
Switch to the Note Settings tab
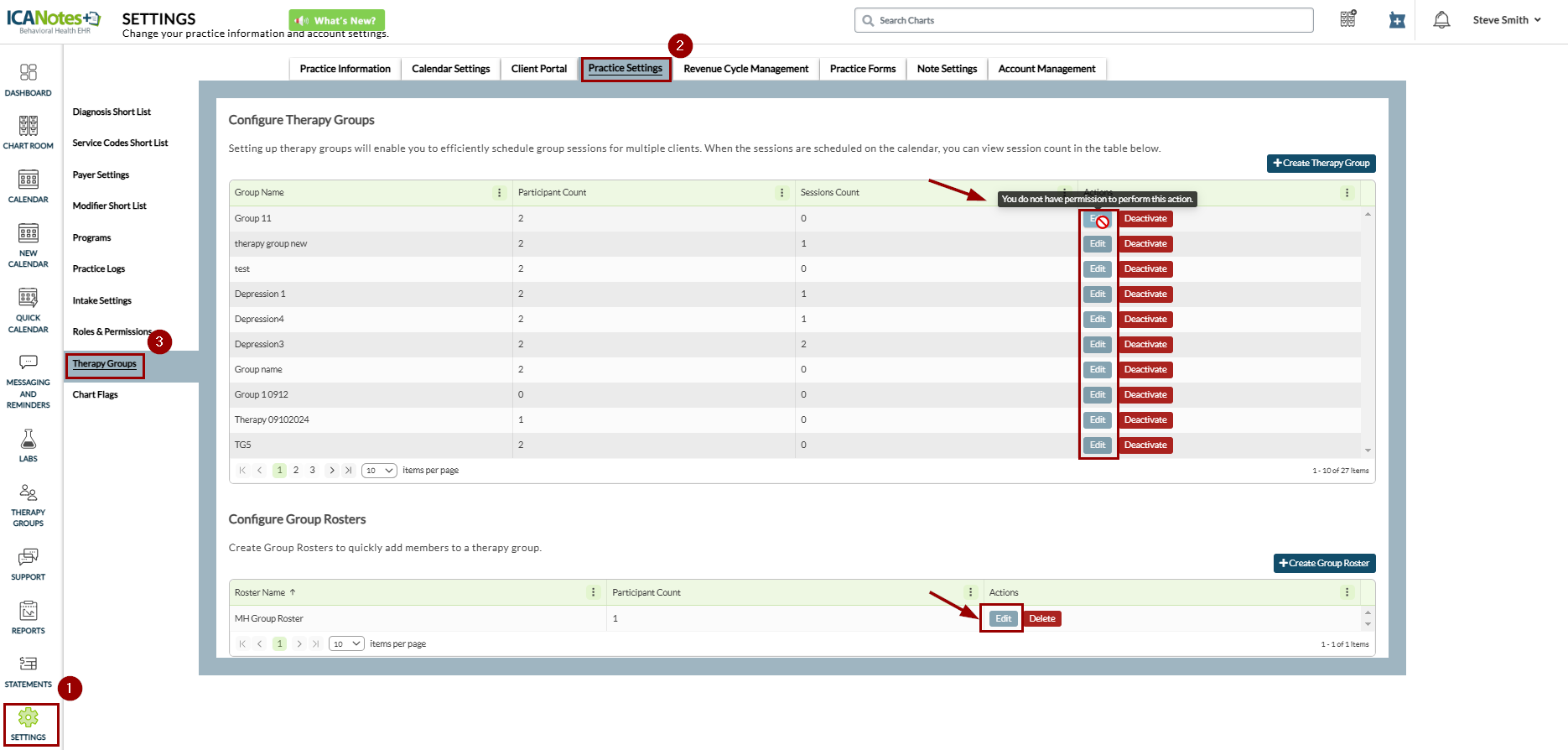click(947, 69)
